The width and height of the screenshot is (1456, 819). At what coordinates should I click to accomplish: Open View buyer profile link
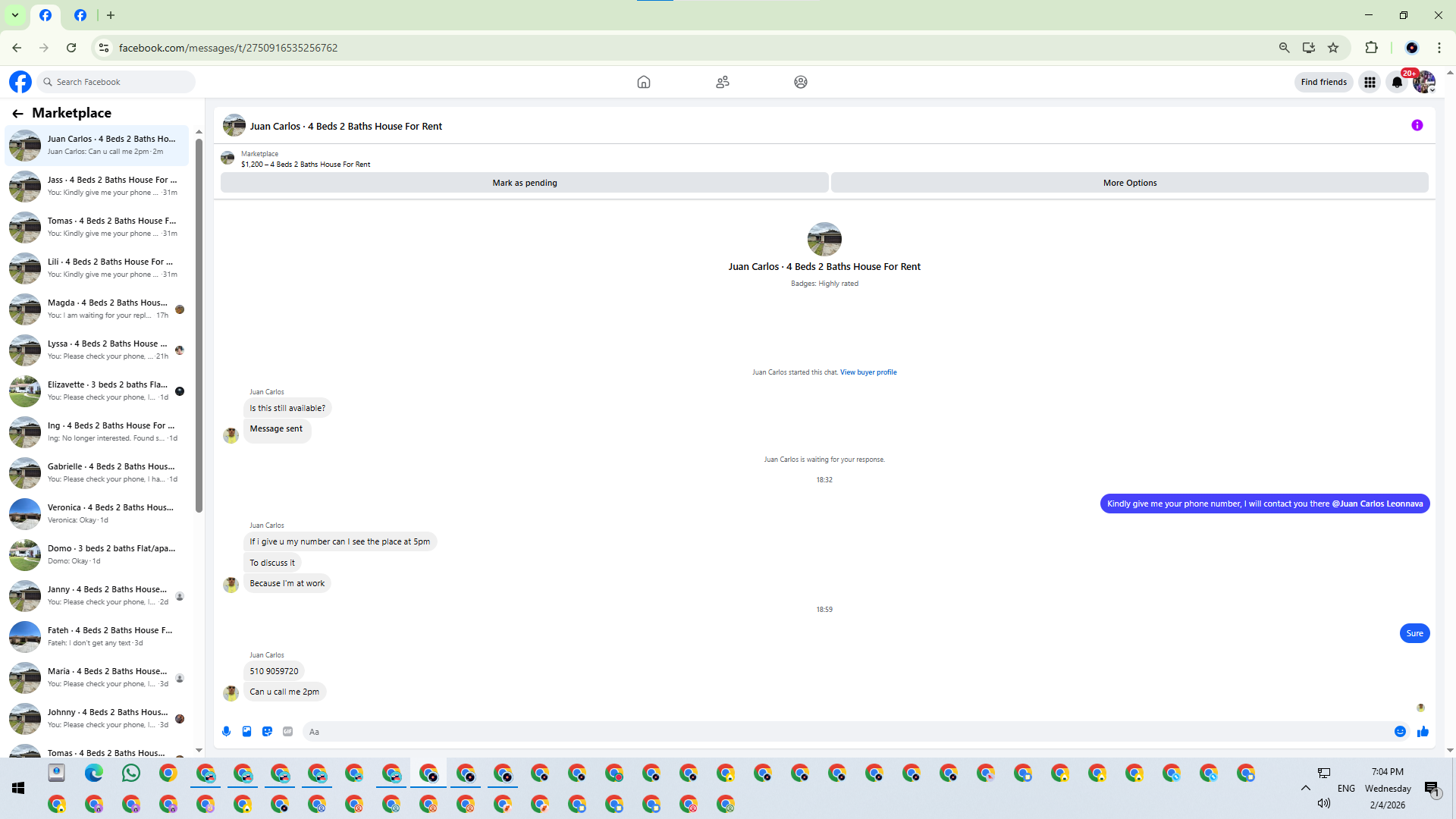tap(868, 372)
